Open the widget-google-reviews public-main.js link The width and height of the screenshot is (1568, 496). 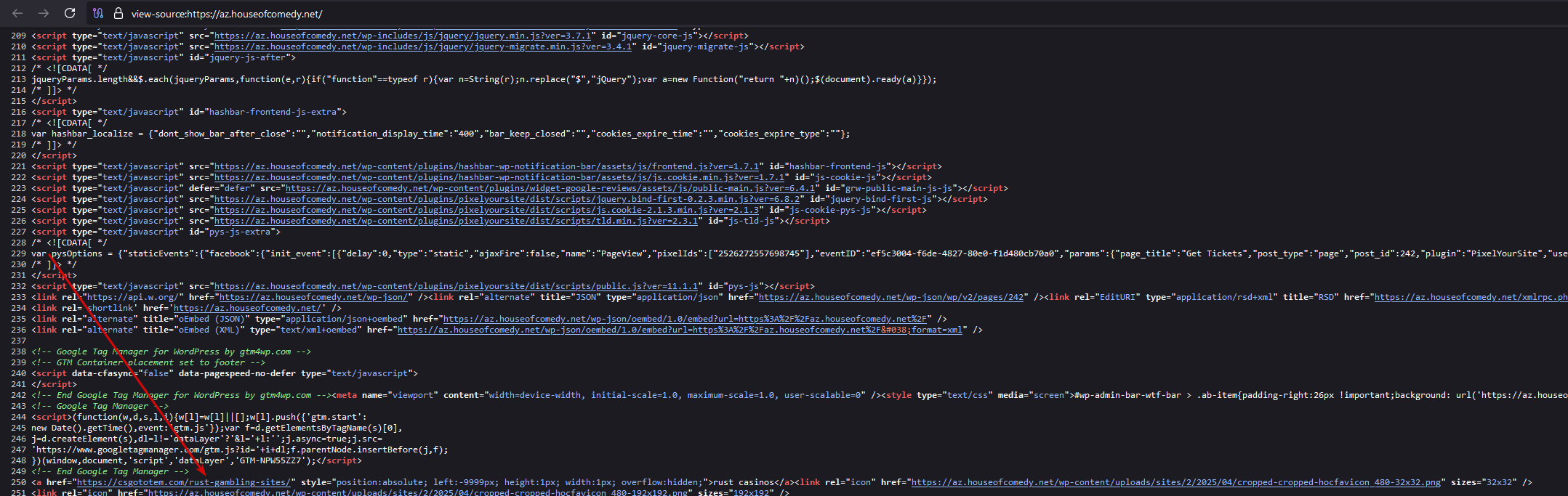pos(550,188)
